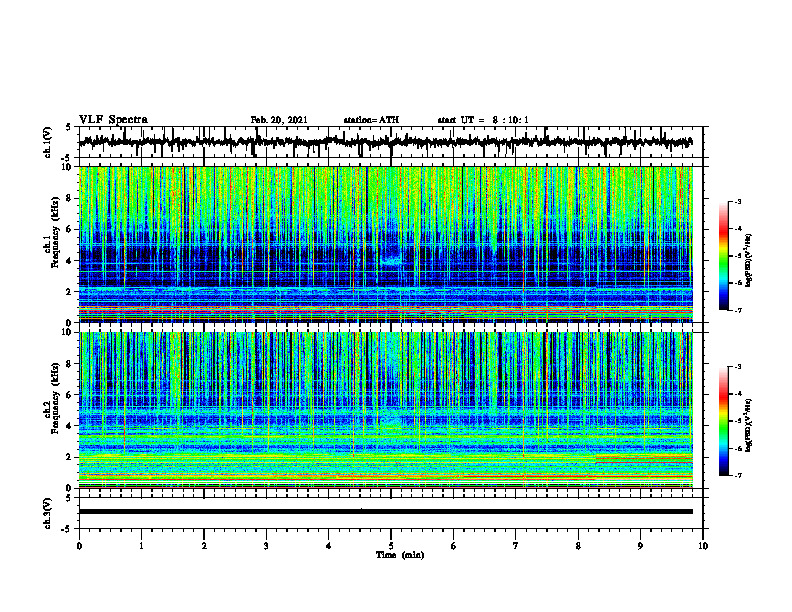Click the time axis tick label "9"
This screenshot has height=612, width=792.
[640, 546]
